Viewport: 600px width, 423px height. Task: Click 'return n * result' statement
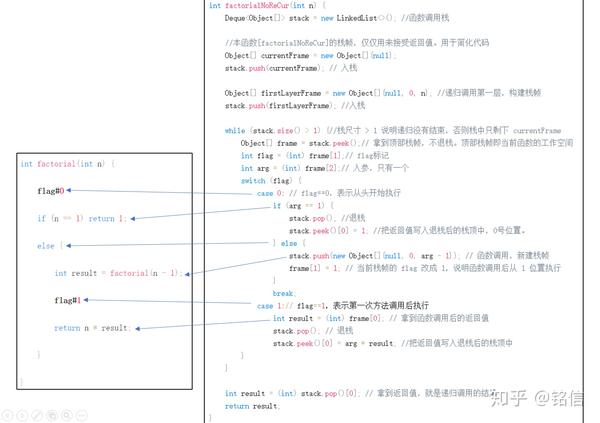click(92, 328)
